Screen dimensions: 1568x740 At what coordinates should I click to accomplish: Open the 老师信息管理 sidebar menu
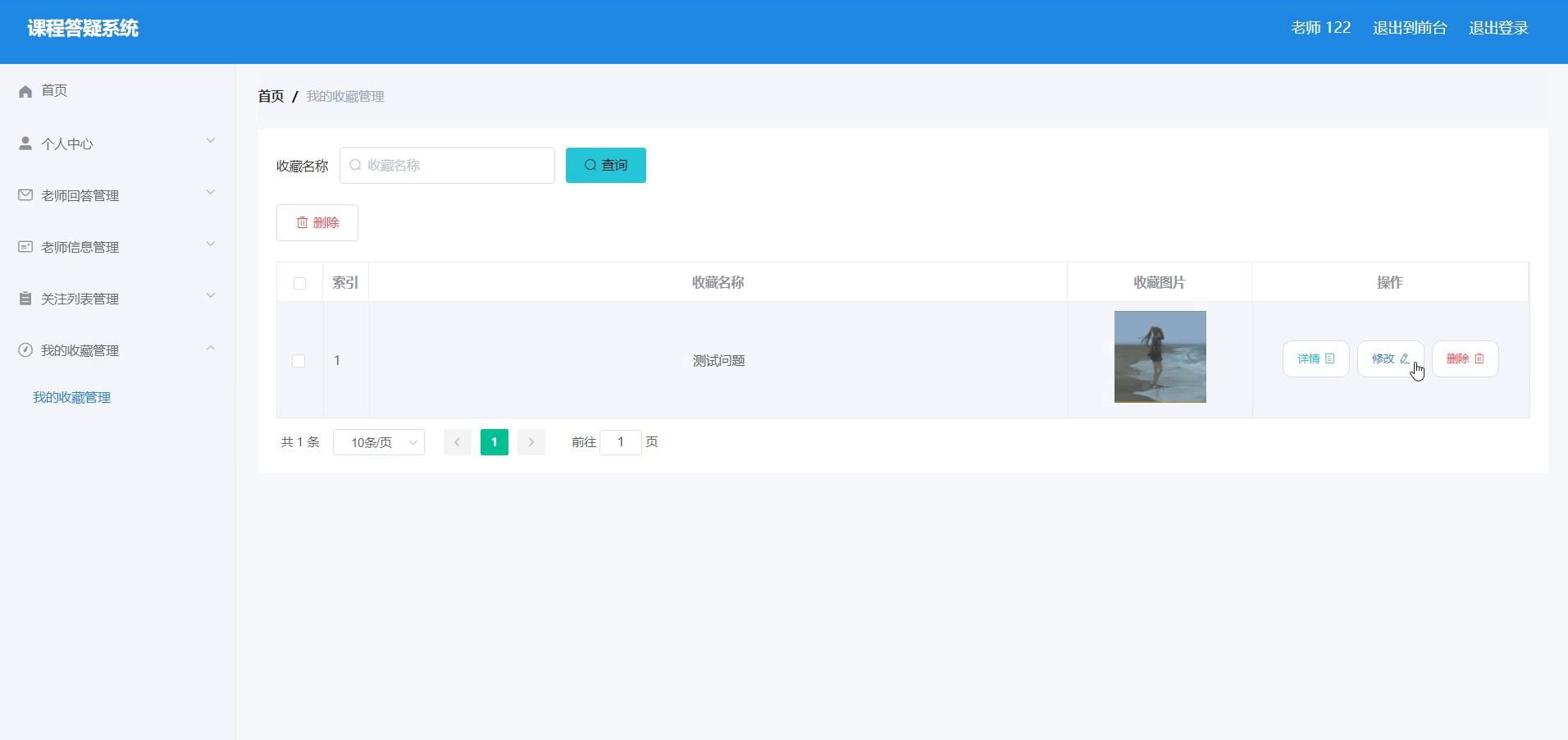(117, 247)
